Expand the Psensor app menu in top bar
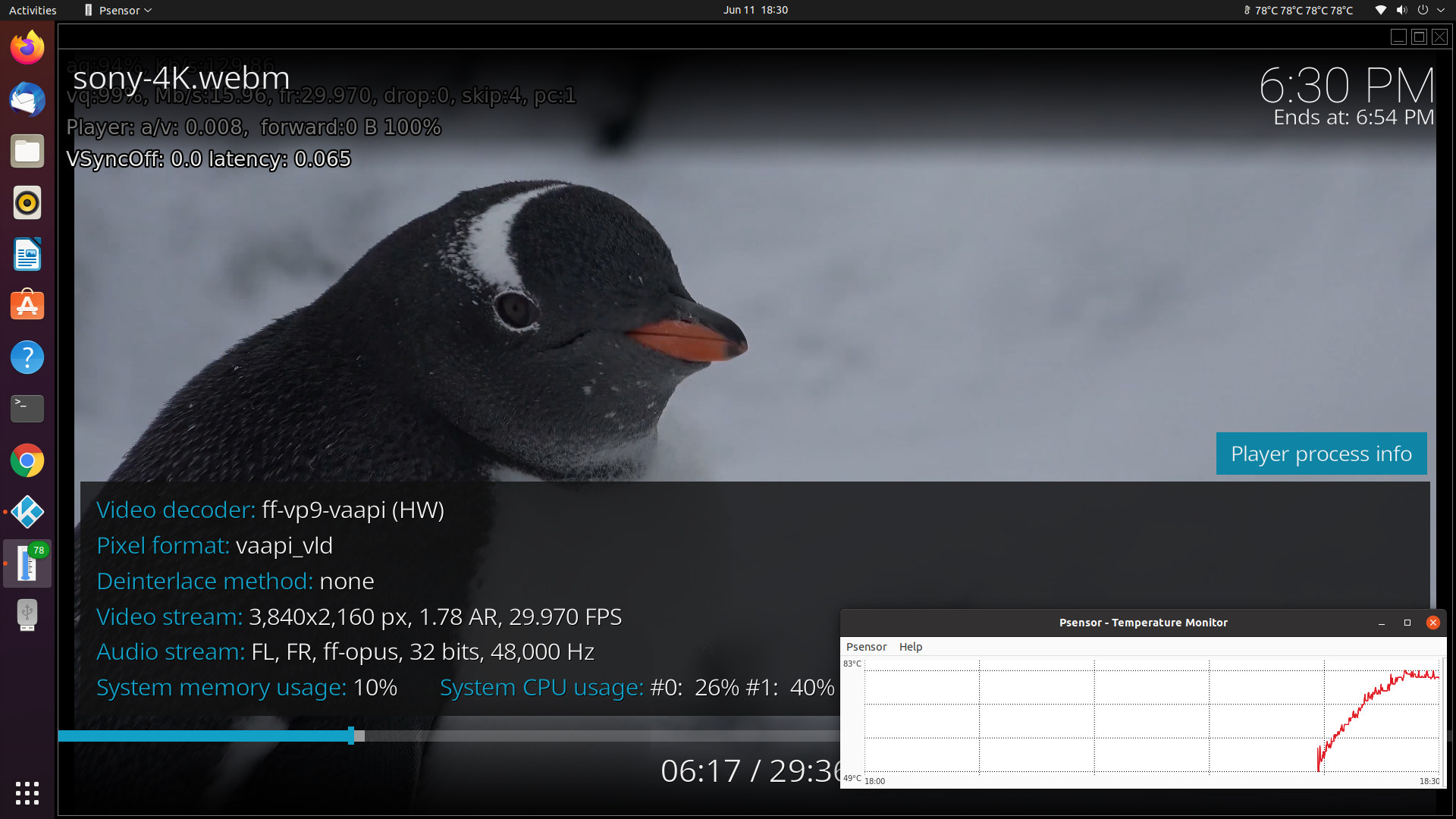The width and height of the screenshot is (1456, 819). 118,10
